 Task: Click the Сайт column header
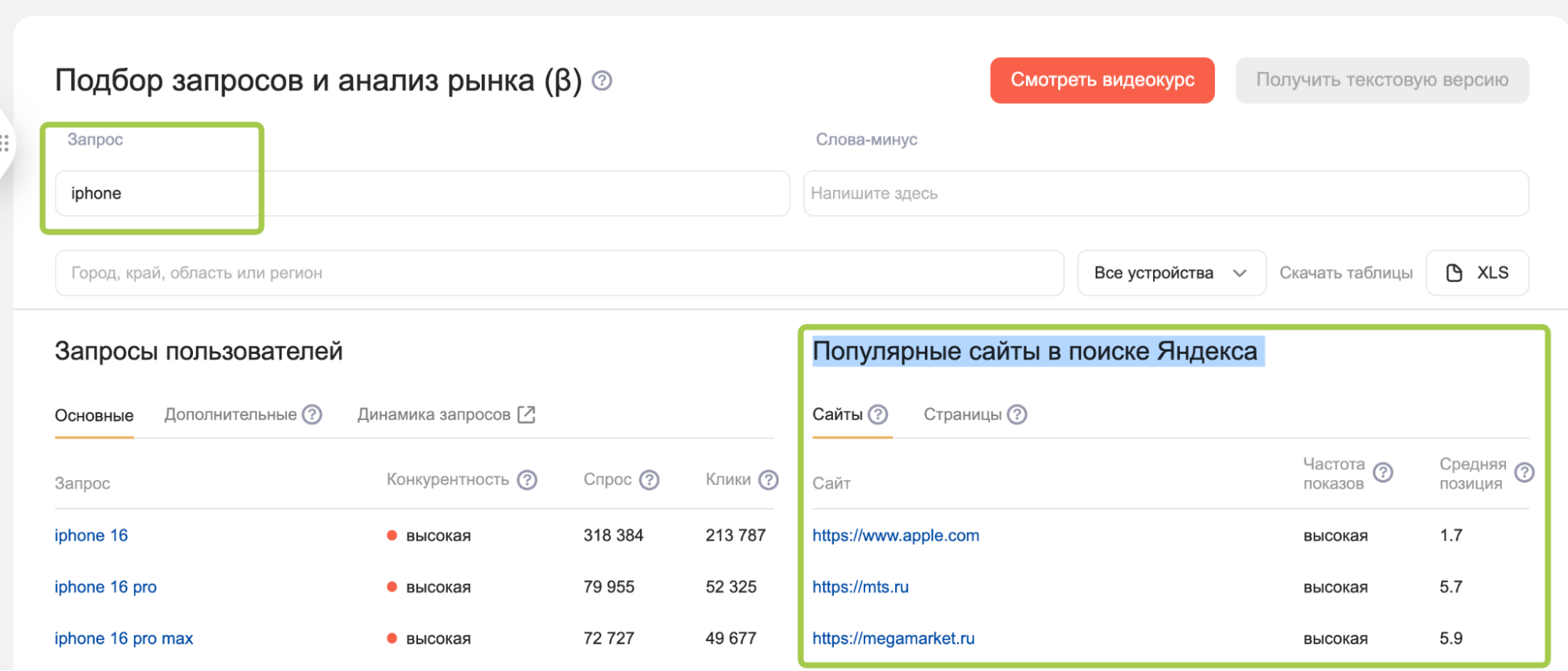(831, 483)
